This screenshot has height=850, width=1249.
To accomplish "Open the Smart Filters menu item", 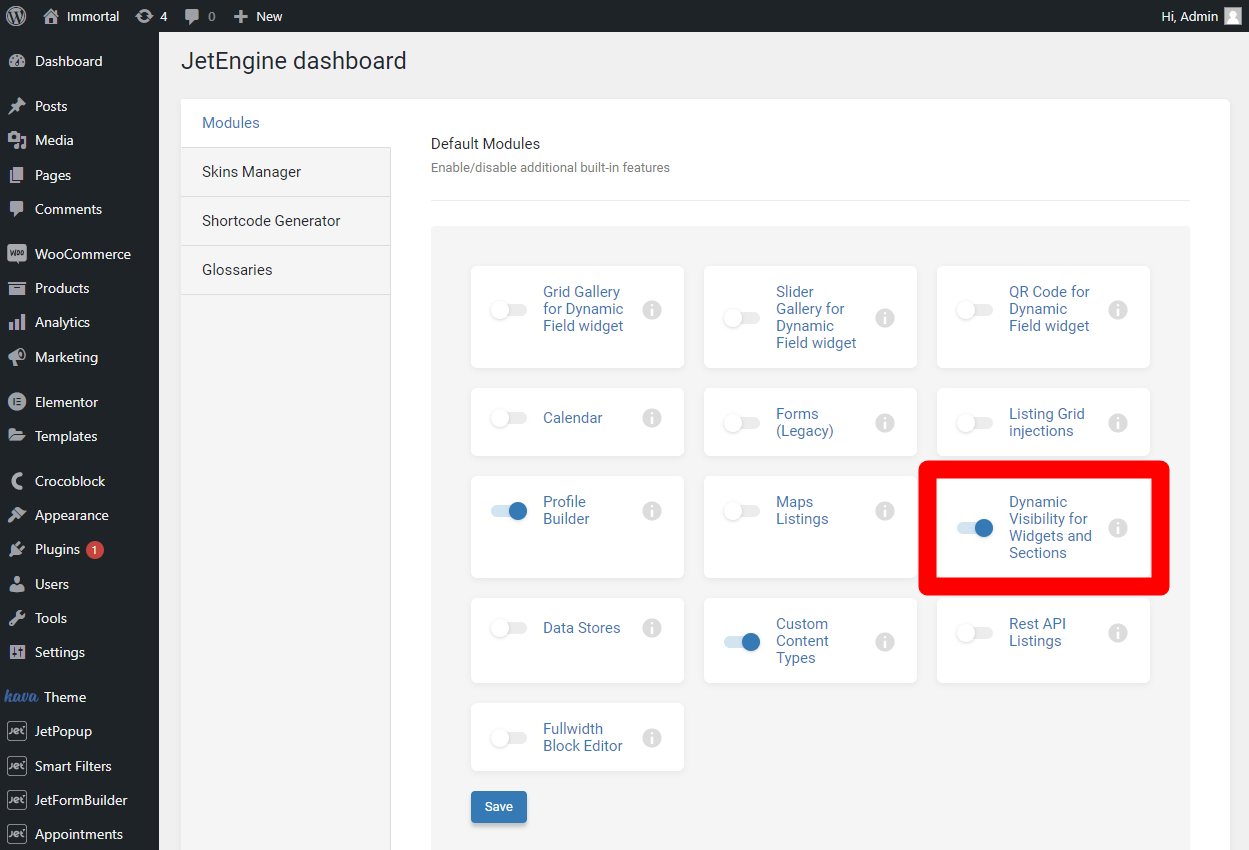I will 79,766.
